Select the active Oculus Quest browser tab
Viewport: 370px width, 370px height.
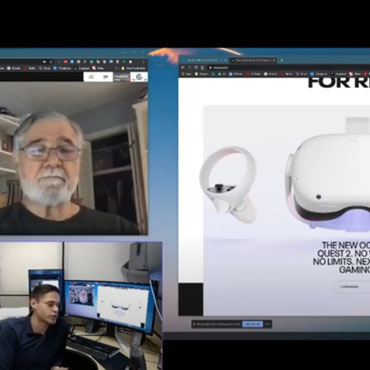[252, 60]
